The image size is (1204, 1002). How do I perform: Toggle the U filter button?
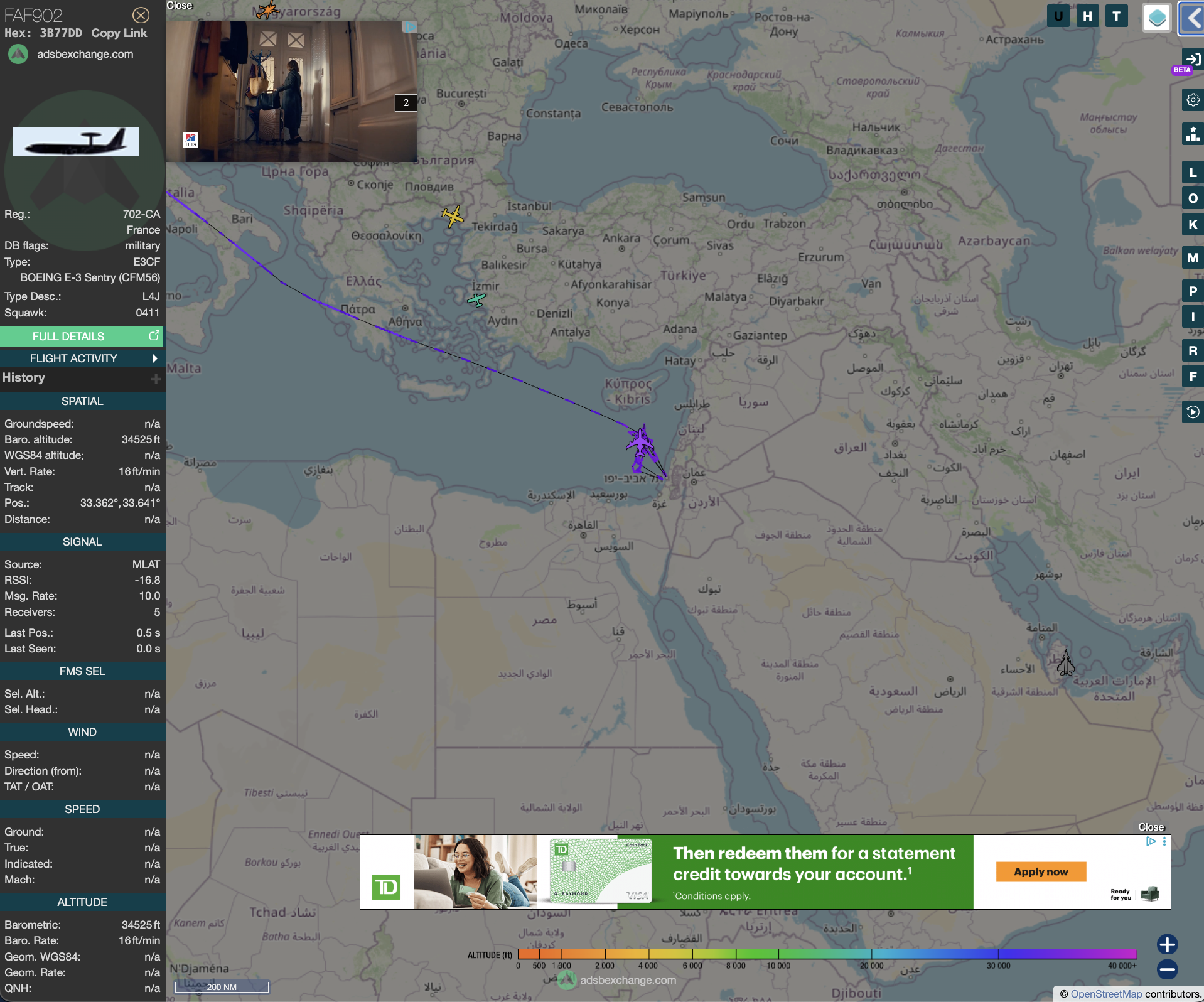[x=1058, y=16]
